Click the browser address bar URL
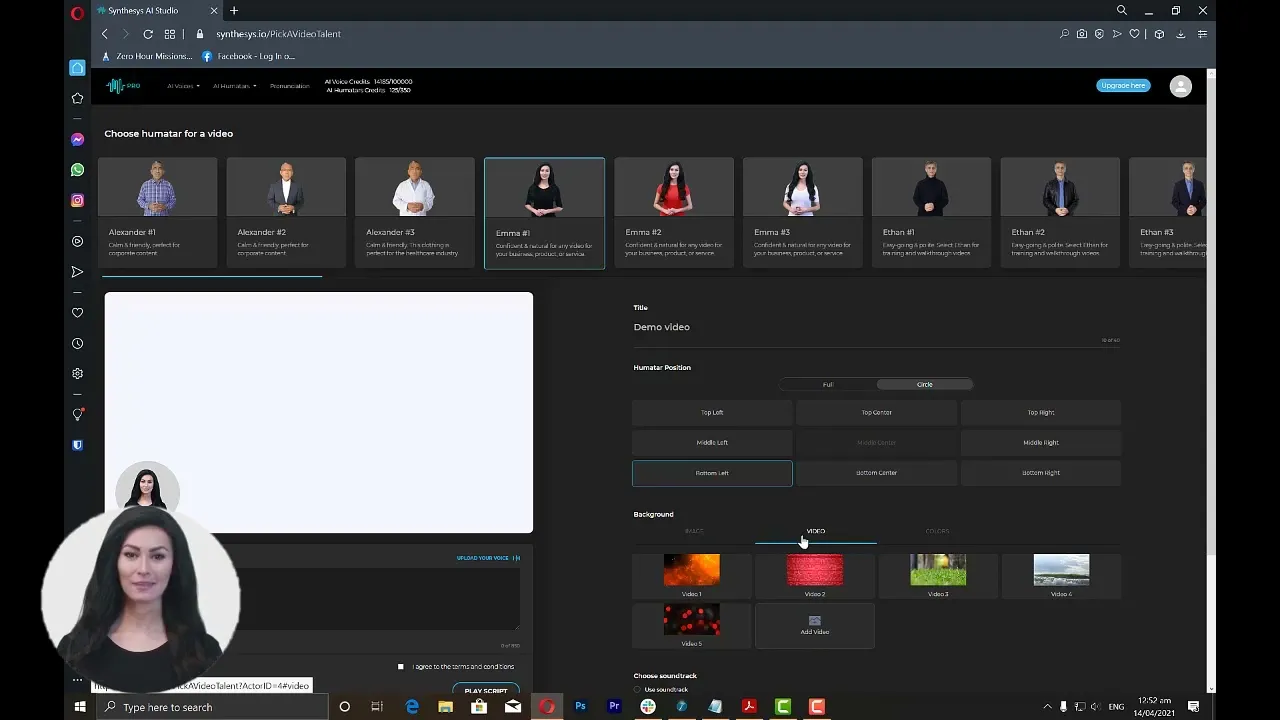 278,34
